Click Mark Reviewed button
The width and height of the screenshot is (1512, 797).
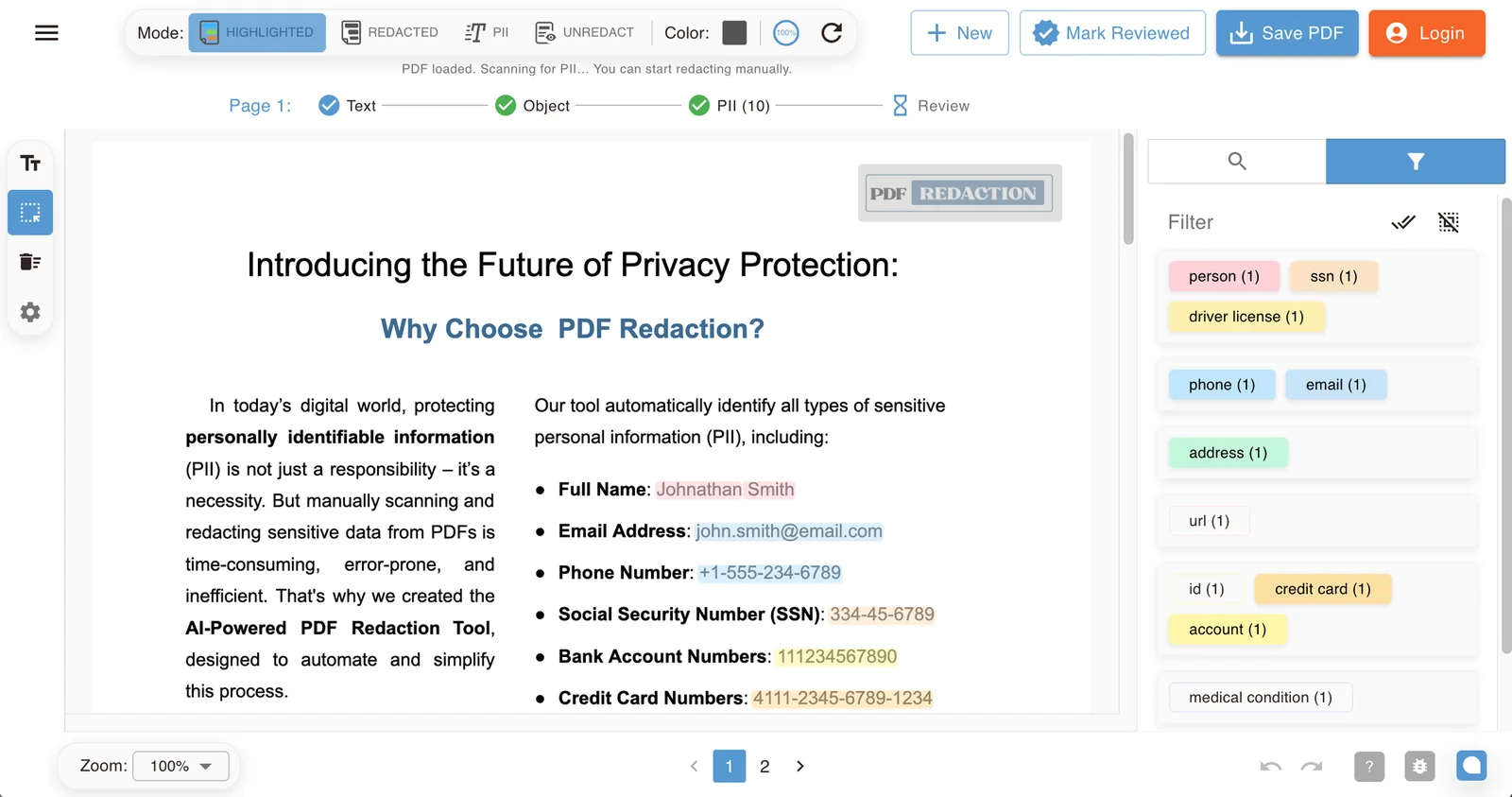(x=1112, y=33)
